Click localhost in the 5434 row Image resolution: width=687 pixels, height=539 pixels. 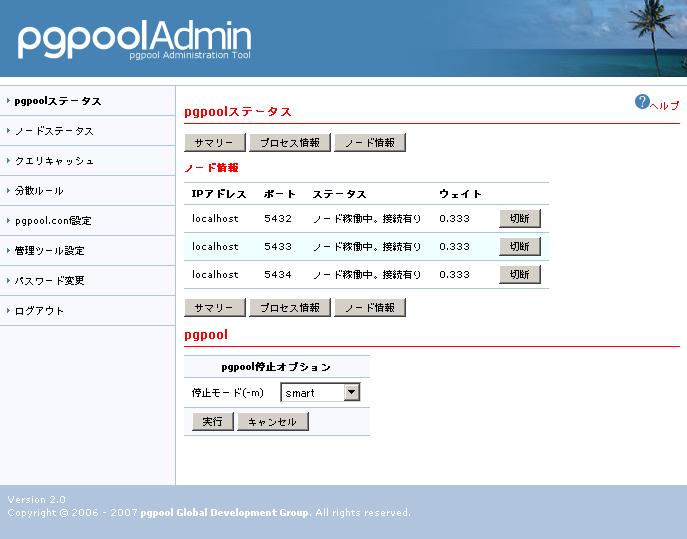(x=215, y=274)
